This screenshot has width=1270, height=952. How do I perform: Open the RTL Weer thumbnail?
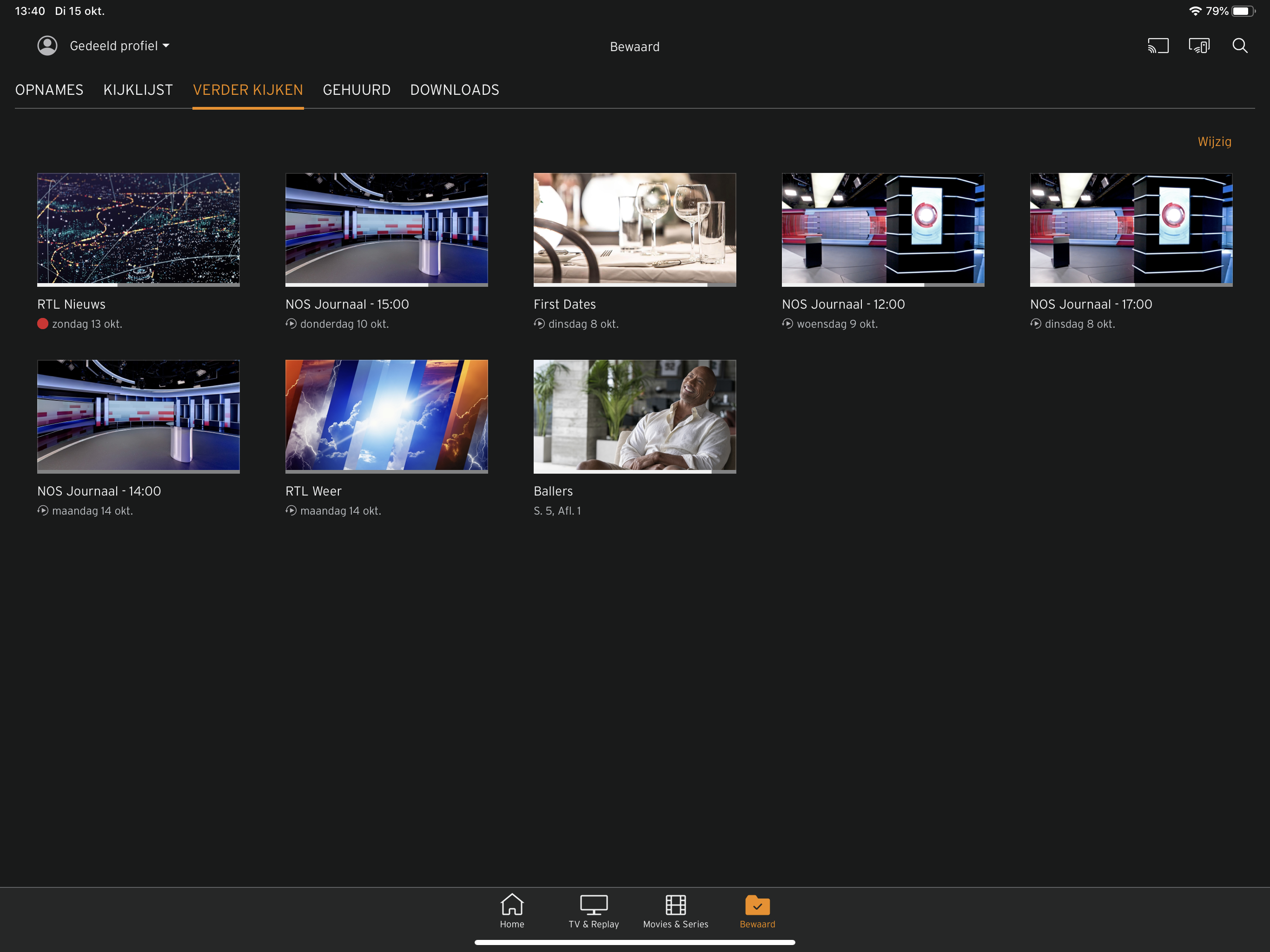coord(386,416)
